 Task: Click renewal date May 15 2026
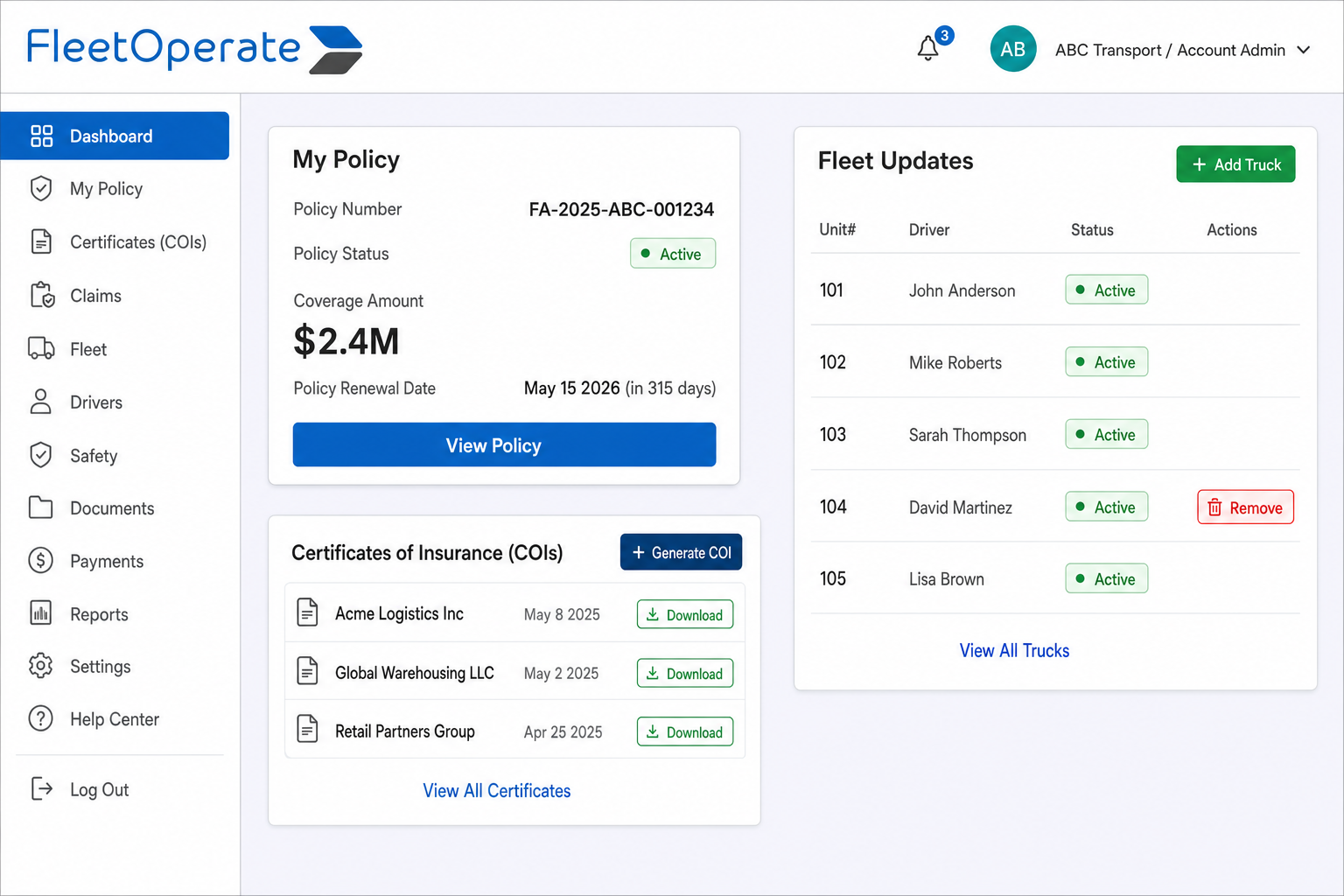[572, 388]
